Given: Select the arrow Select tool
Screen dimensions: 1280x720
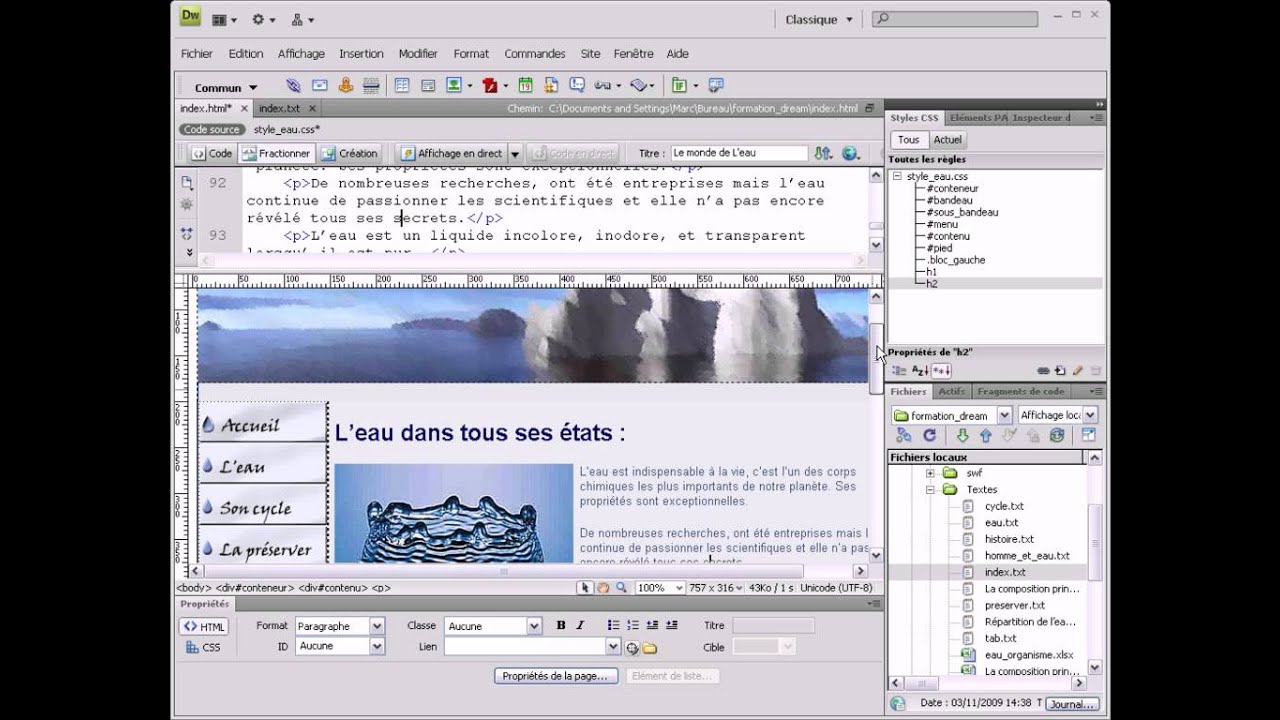Looking at the screenshot, I should click(x=586, y=588).
